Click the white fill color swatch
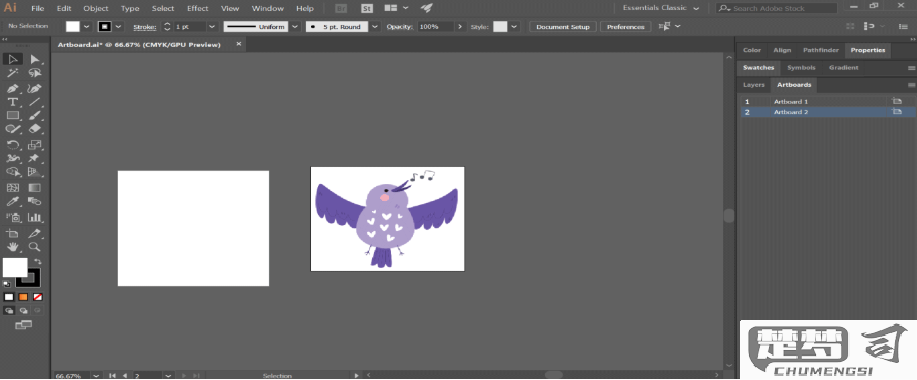Viewport: 917px width, 380px height. [15, 267]
